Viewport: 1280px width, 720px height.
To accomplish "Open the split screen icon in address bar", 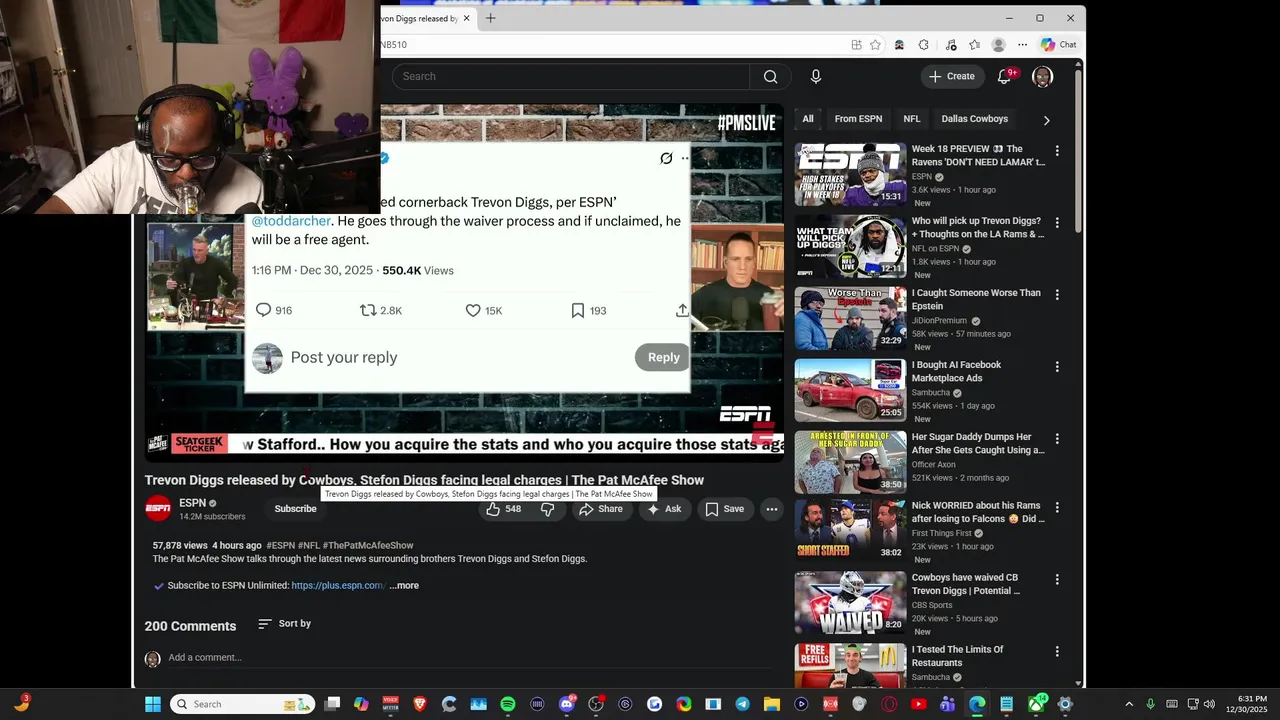I will tap(856, 45).
